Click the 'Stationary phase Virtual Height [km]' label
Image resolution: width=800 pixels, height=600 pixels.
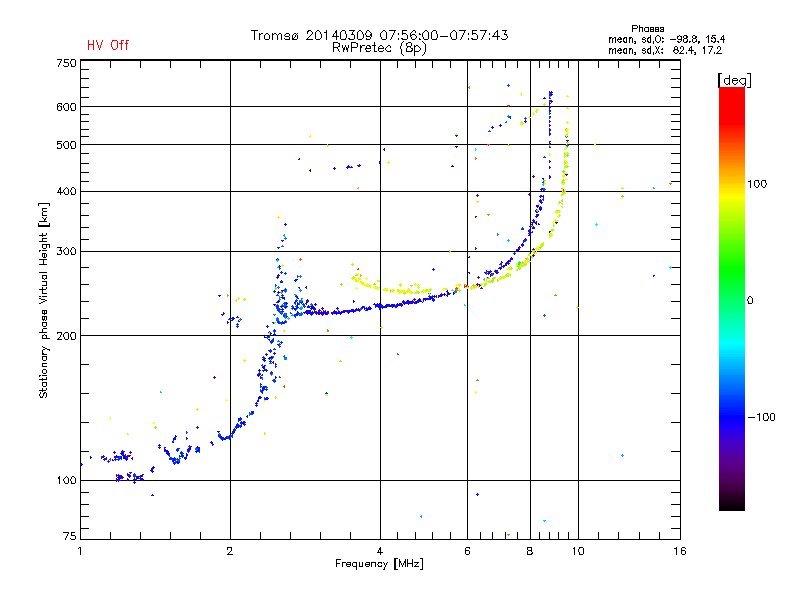[x=44, y=300]
